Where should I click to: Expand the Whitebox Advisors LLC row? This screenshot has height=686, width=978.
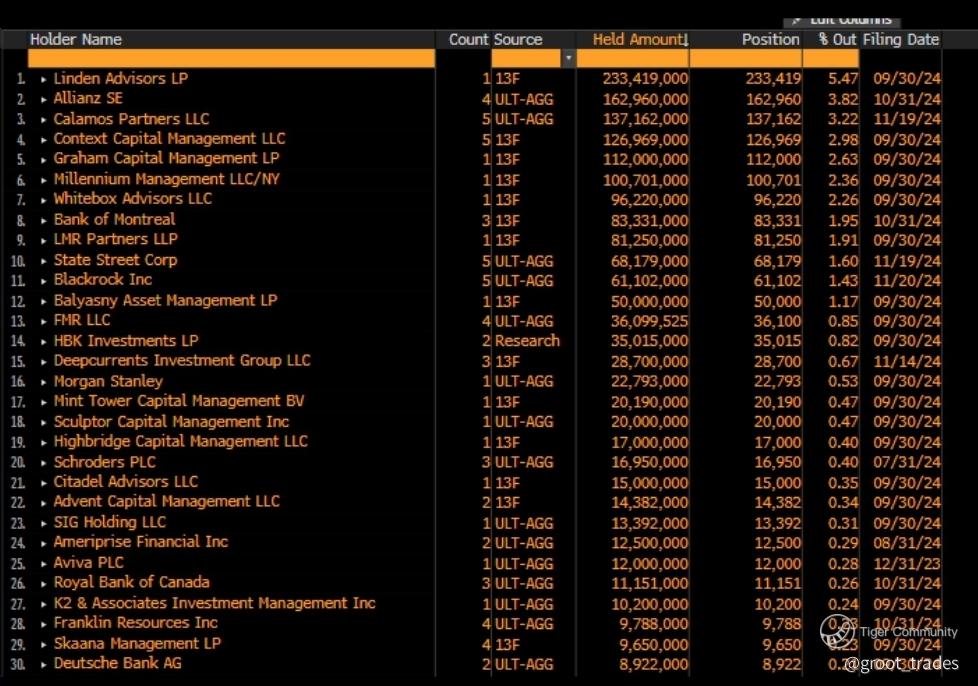[x=44, y=200]
